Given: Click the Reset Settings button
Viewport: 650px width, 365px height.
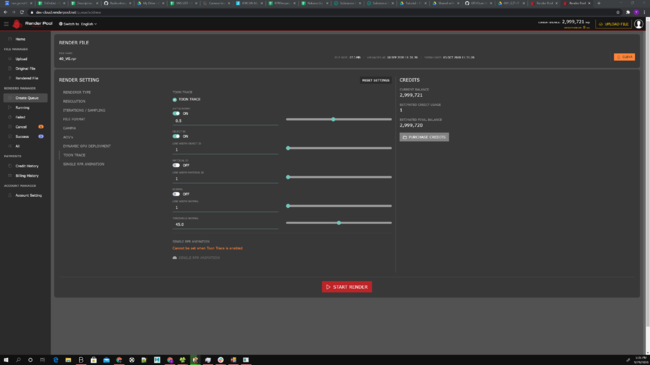Looking at the screenshot, I should pyautogui.click(x=376, y=80).
